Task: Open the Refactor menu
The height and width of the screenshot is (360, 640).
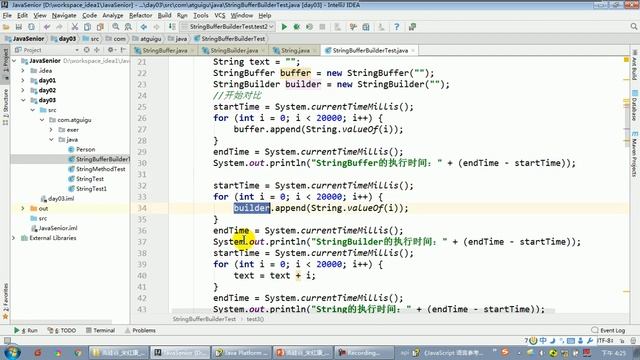Action: pyautogui.click(x=140, y=16)
